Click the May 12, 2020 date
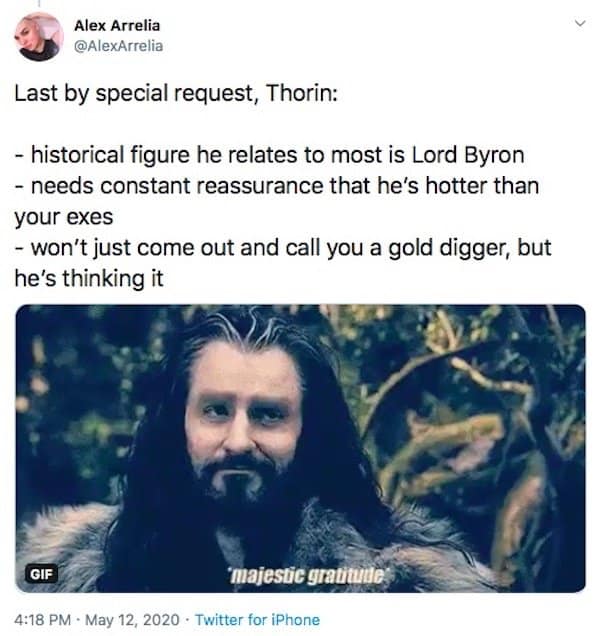Image resolution: width=600 pixels, height=636 pixels. point(132,620)
